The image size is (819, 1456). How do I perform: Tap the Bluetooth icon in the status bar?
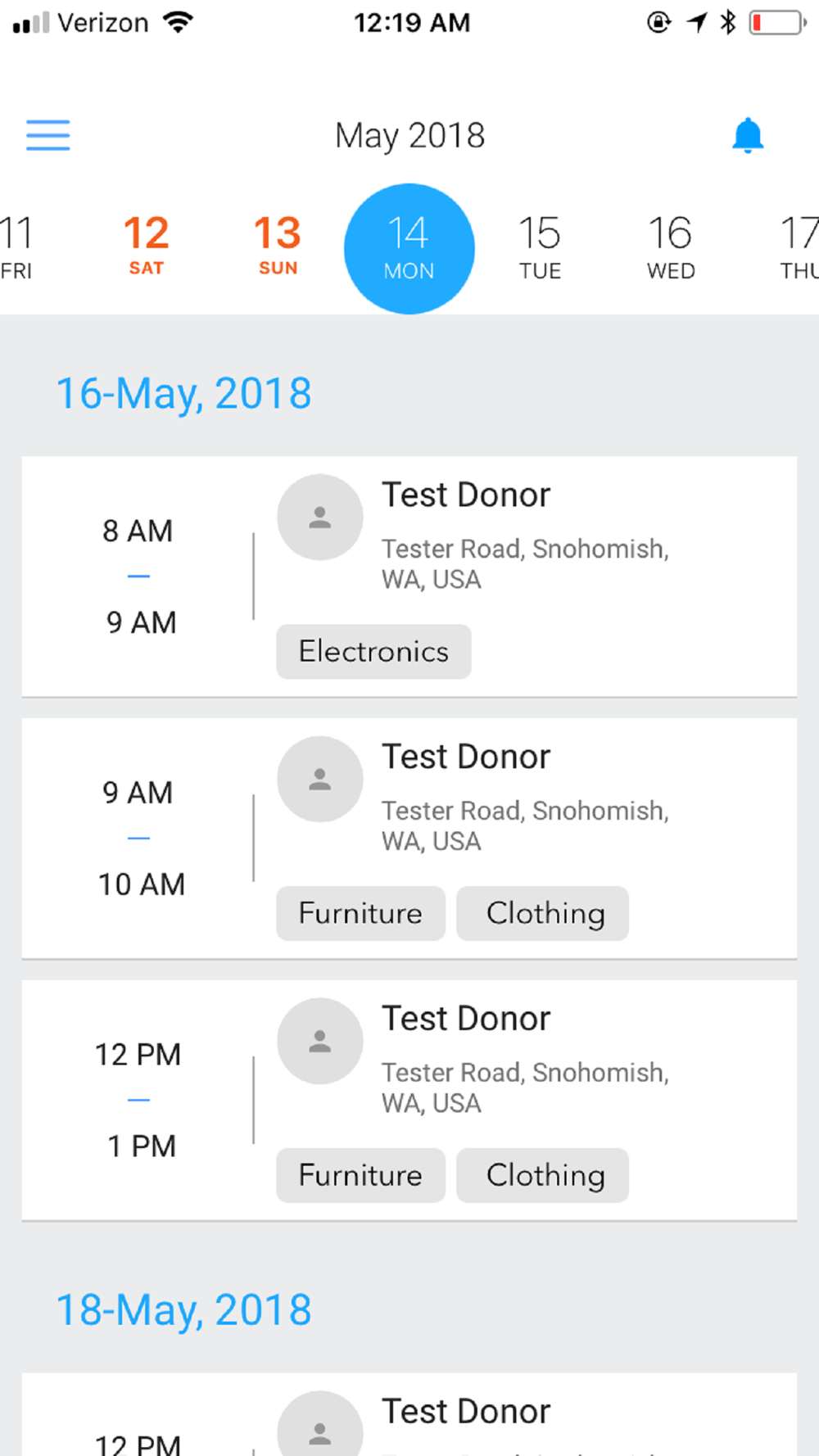[x=727, y=22]
